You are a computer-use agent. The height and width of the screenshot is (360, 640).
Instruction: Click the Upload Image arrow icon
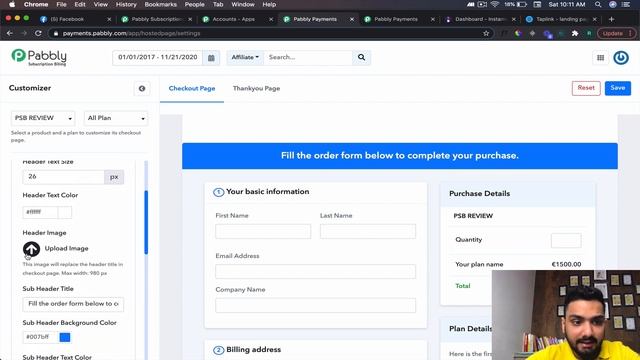[x=31, y=249]
